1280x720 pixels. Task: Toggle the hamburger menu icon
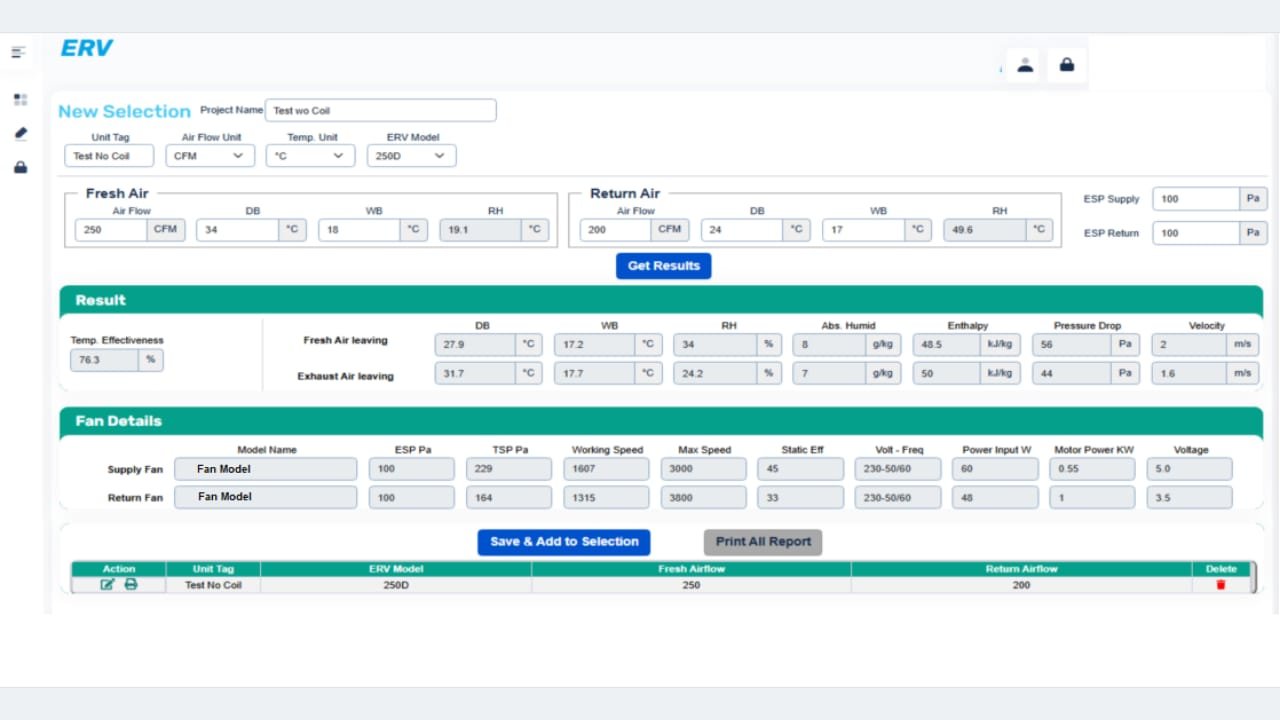[18, 52]
